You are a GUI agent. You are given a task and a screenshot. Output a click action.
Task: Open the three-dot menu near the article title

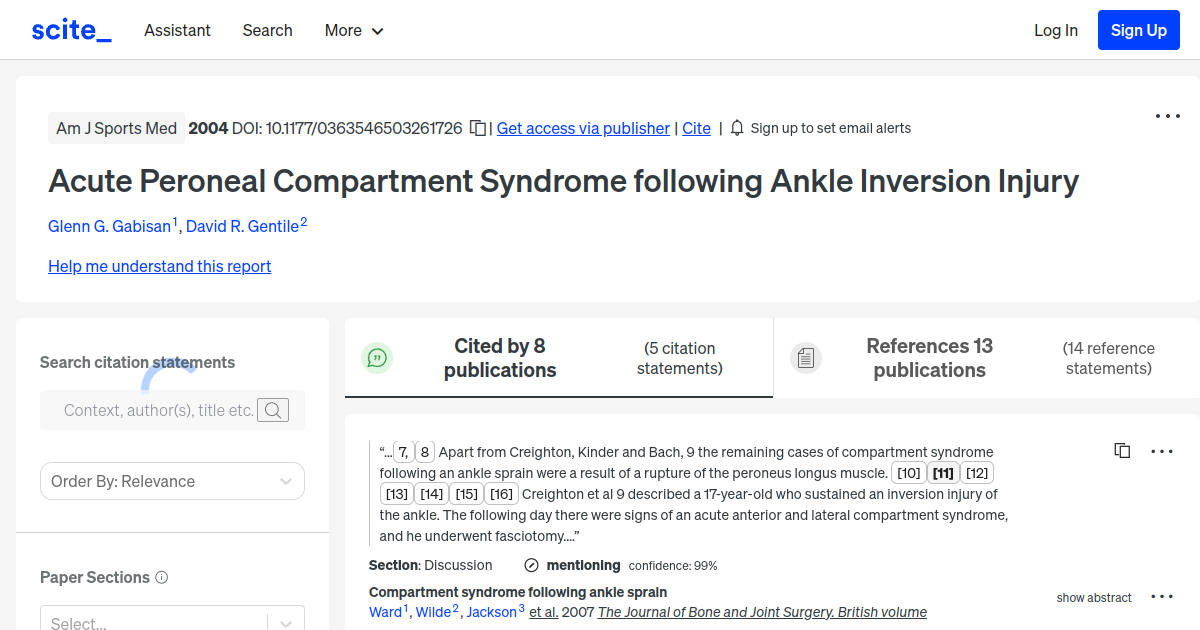[1167, 116]
